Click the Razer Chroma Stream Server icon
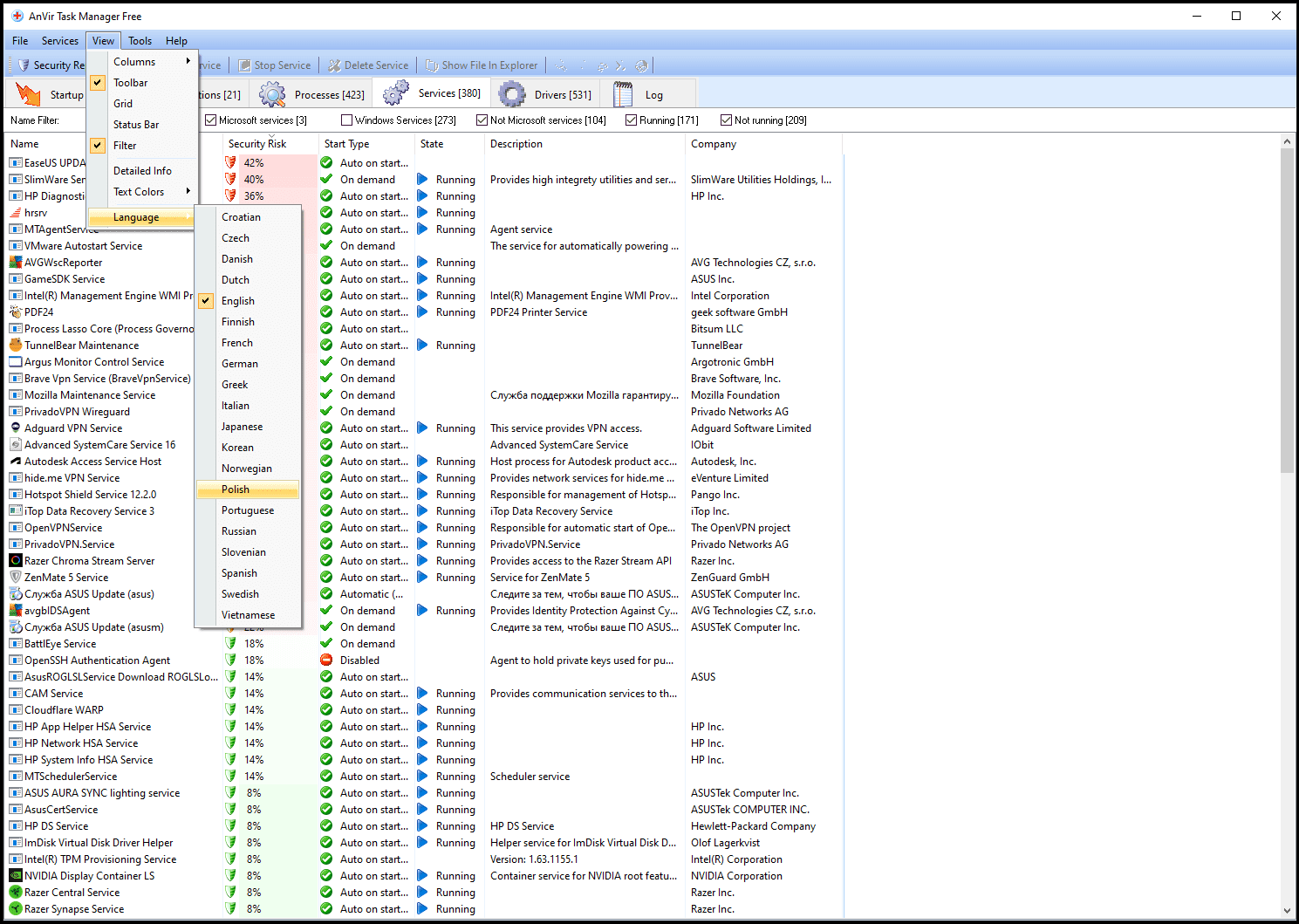Image resolution: width=1299 pixels, height=924 pixels. tap(16, 561)
